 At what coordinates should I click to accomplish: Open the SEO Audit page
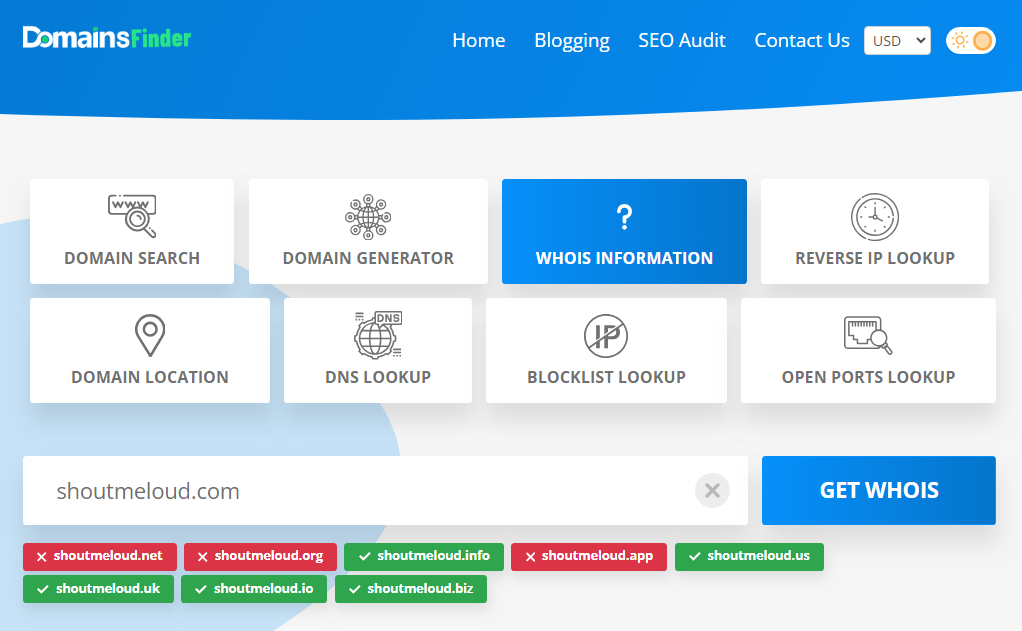[682, 40]
